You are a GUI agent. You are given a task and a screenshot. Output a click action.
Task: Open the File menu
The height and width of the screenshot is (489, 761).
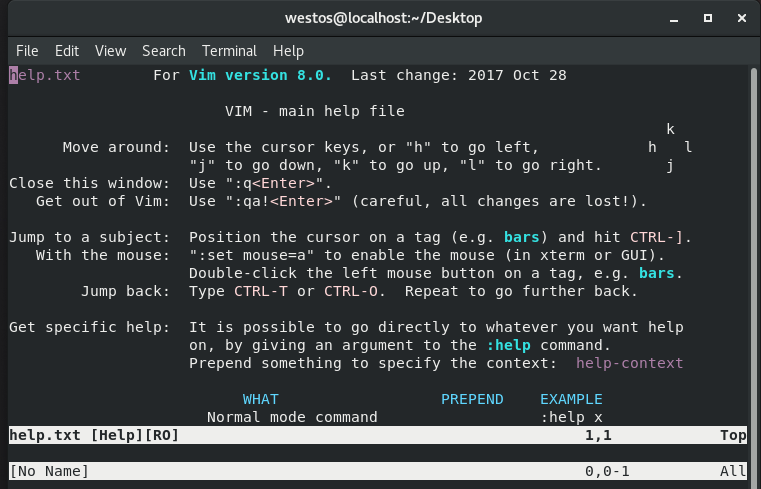(27, 51)
